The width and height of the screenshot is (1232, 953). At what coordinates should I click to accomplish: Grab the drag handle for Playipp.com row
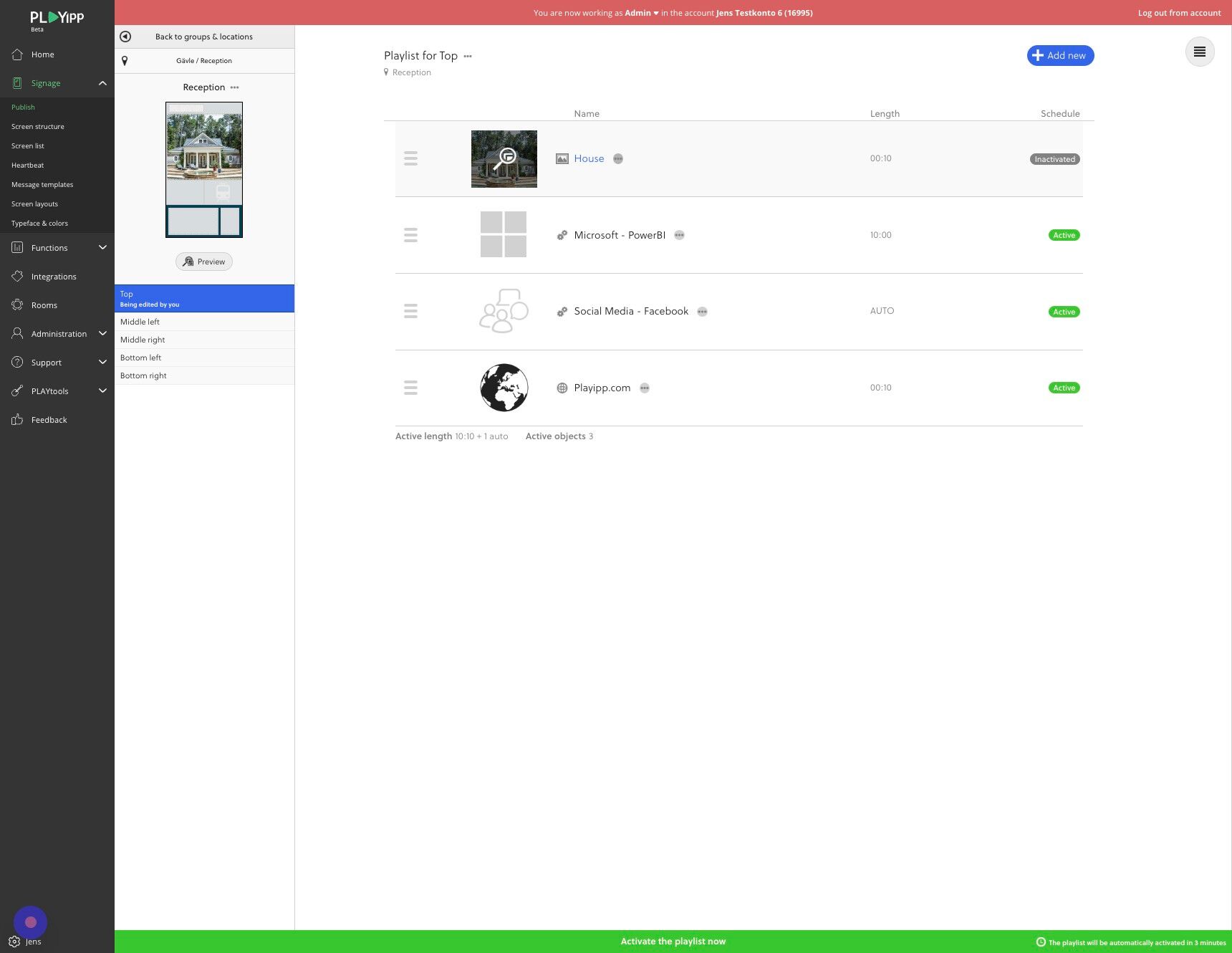click(x=410, y=388)
